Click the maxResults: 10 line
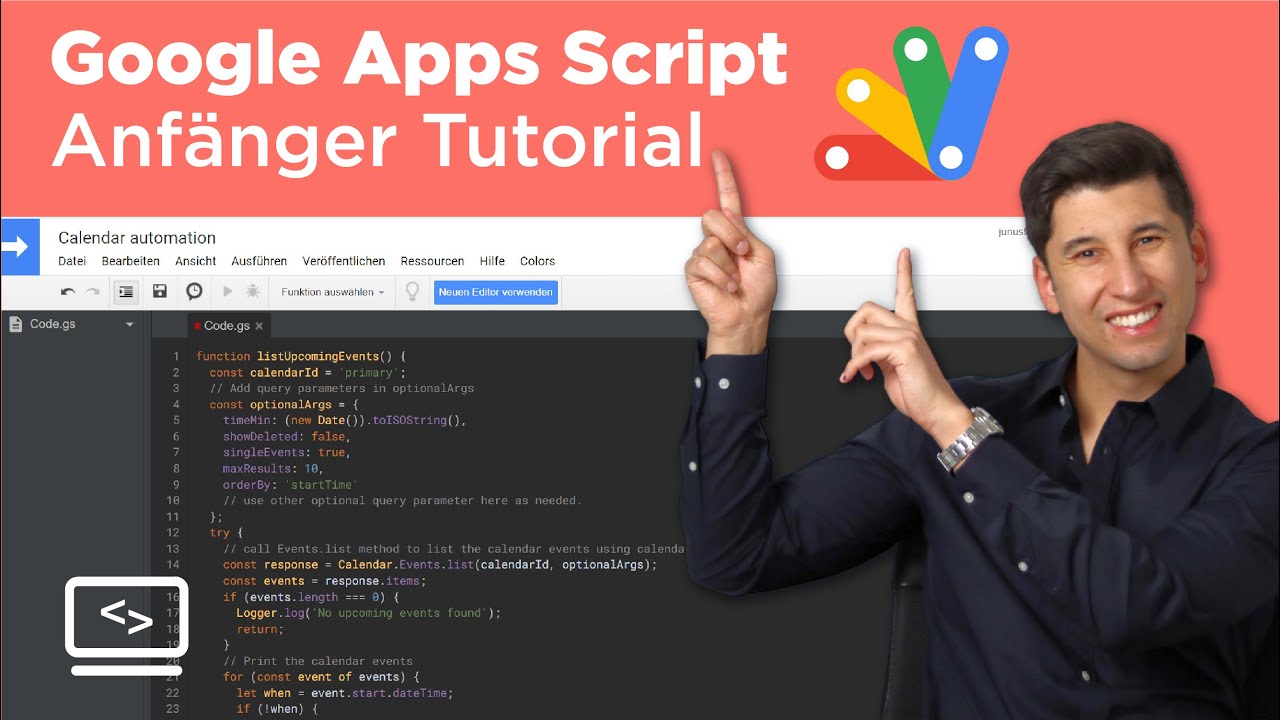This screenshot has height=720, width=1280. click(273, 468)
